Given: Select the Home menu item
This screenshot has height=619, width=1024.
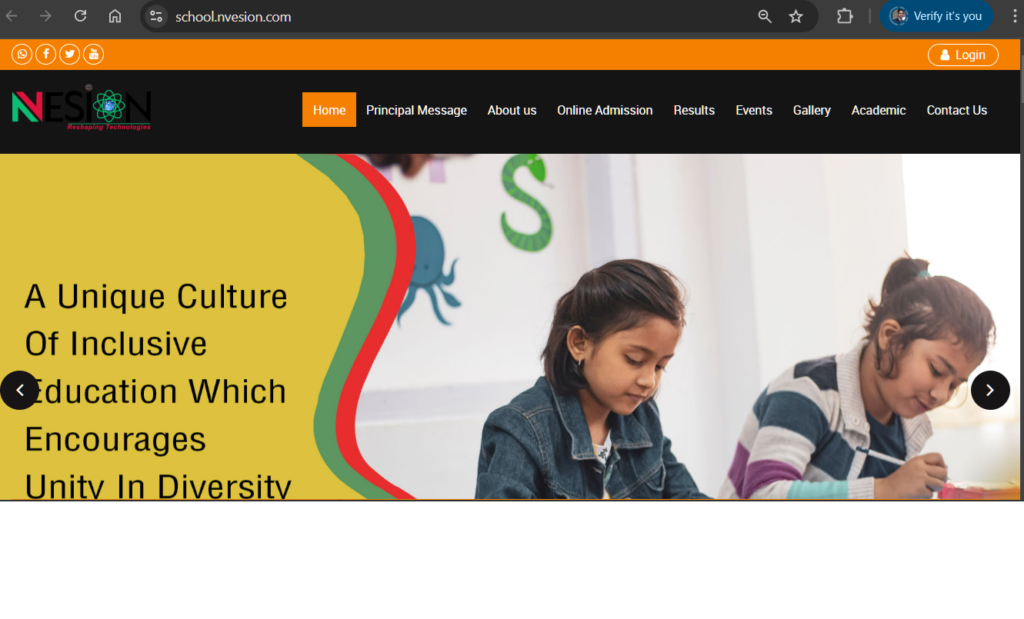Looking at the screenshot, I should pyautogui.click(x=329, y=110).
